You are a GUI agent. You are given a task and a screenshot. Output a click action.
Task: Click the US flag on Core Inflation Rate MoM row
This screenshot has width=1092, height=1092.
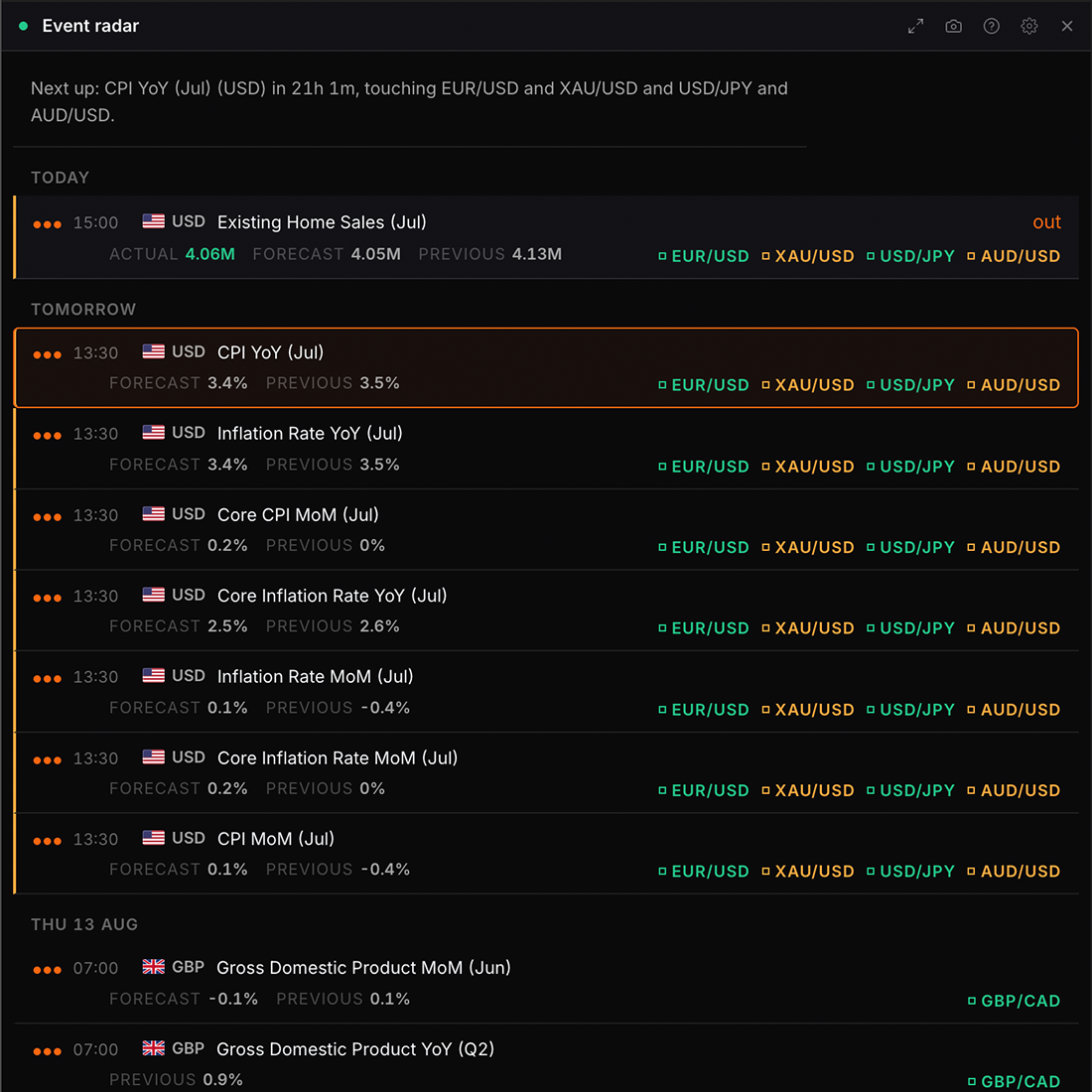(153, 757)
